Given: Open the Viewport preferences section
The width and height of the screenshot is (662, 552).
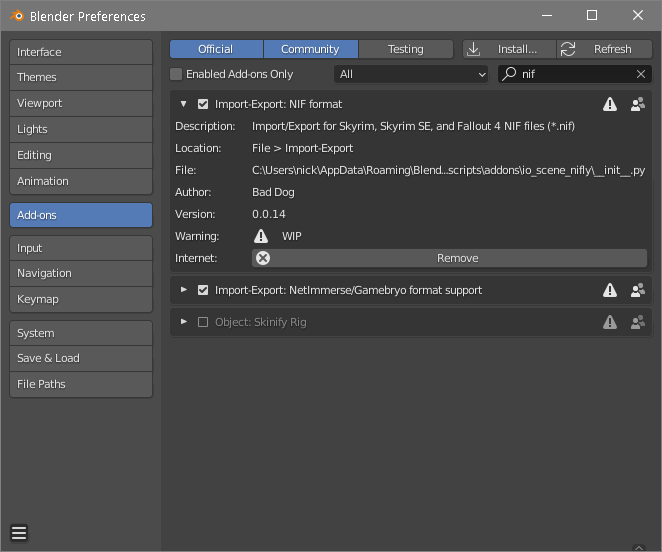Looking at the screenshot, I should (x=81, y=103).
